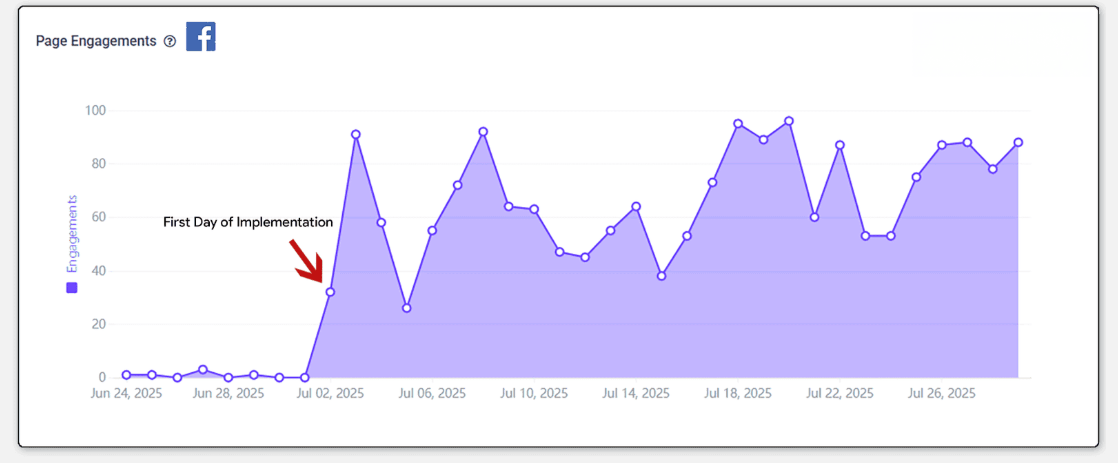This screenshot has height=463, width=1118.
Task: Click the Facebook logo icon
Action: pyautogui.click(x=201, y=37)
